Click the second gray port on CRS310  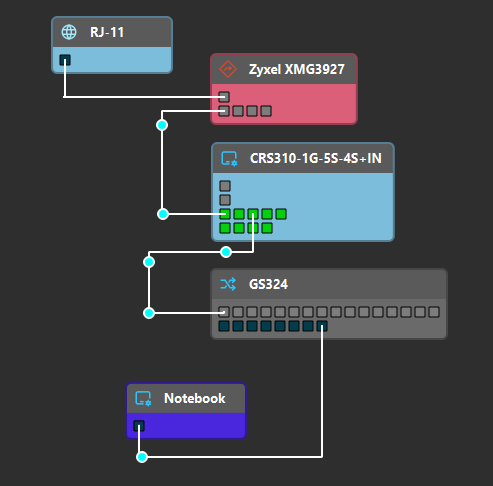[225, 200]
